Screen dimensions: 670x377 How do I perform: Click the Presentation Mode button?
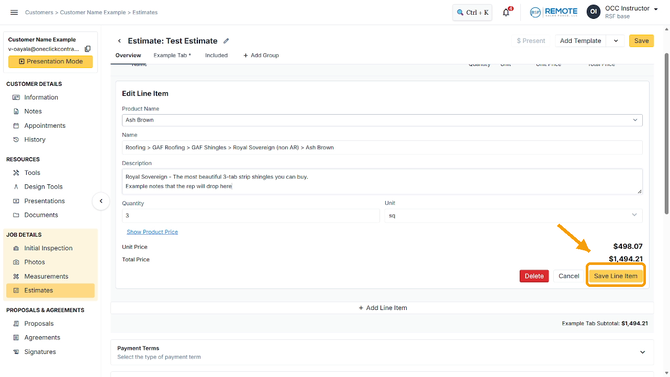click(x=50, y=62)
